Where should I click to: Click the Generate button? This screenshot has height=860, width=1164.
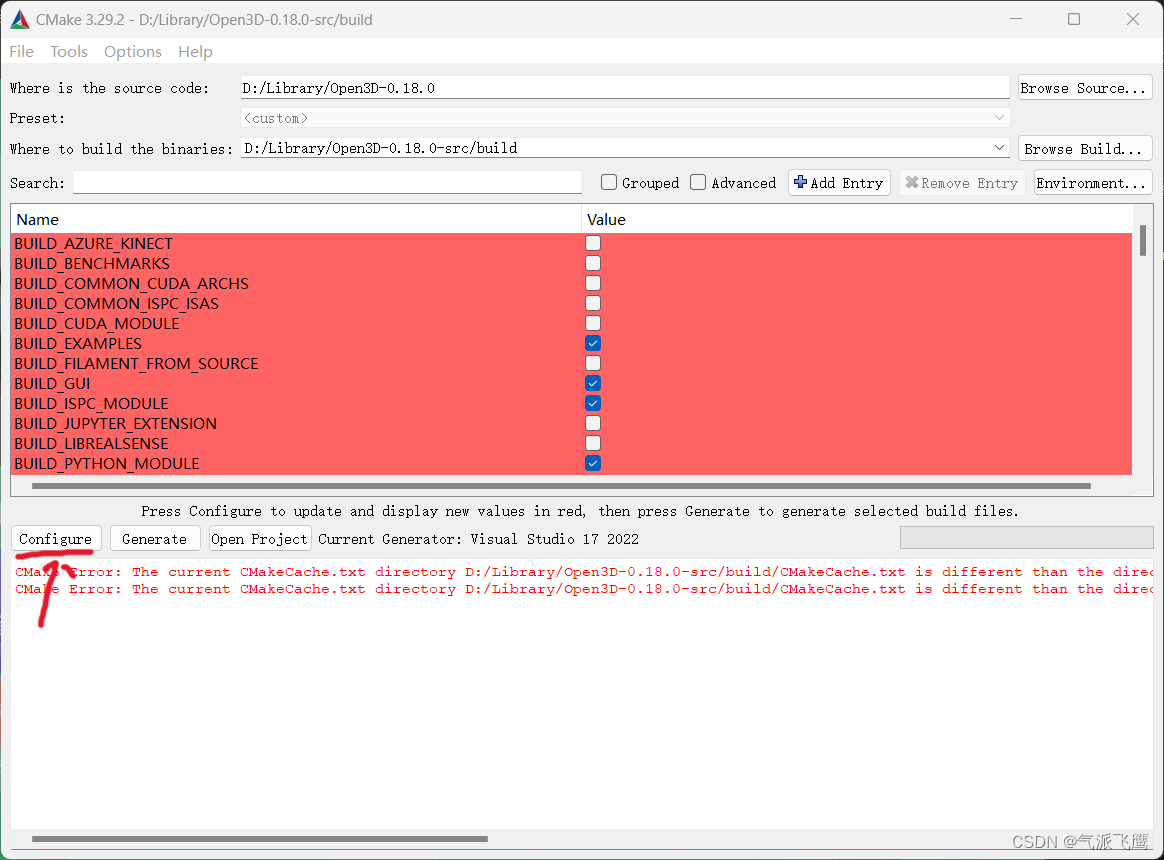154,538
